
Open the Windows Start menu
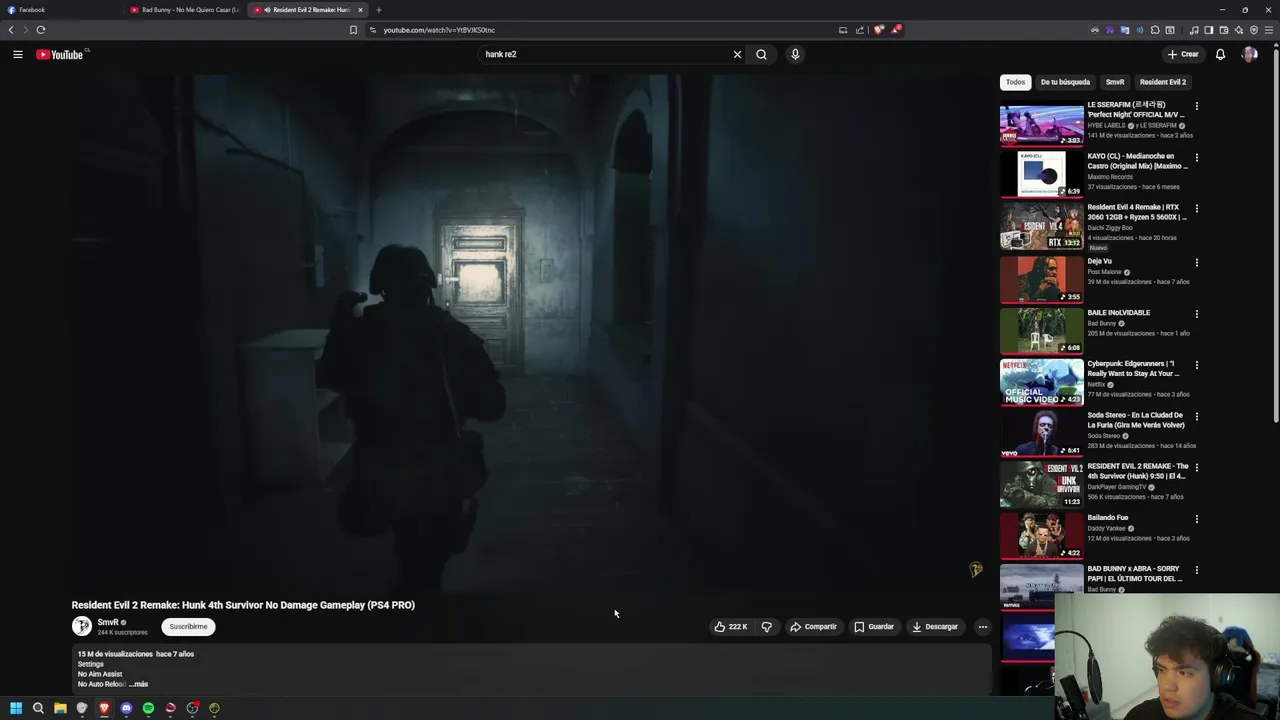tap(16, 708)
